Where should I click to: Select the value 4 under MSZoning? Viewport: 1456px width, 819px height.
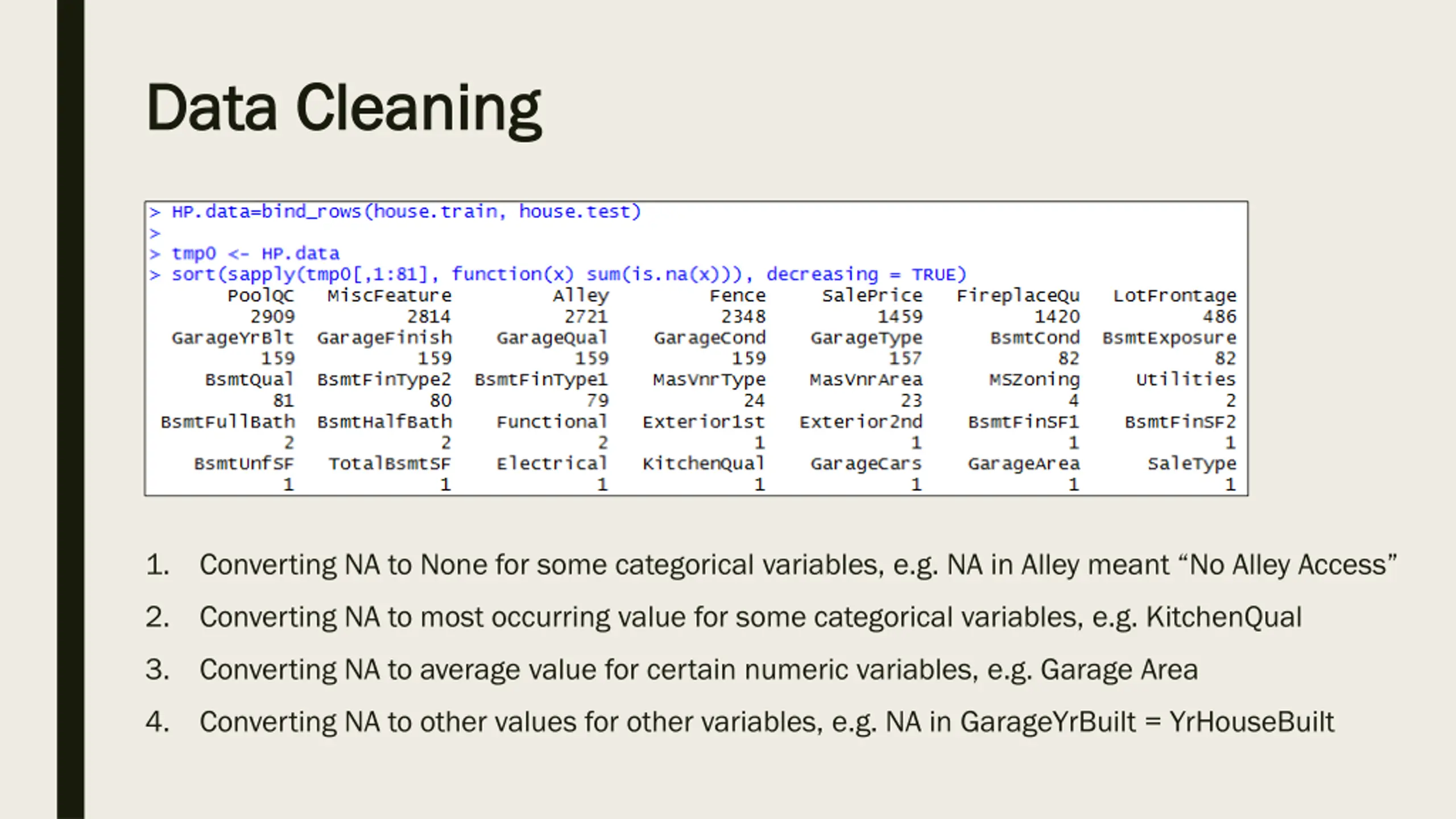(1074, 401)
